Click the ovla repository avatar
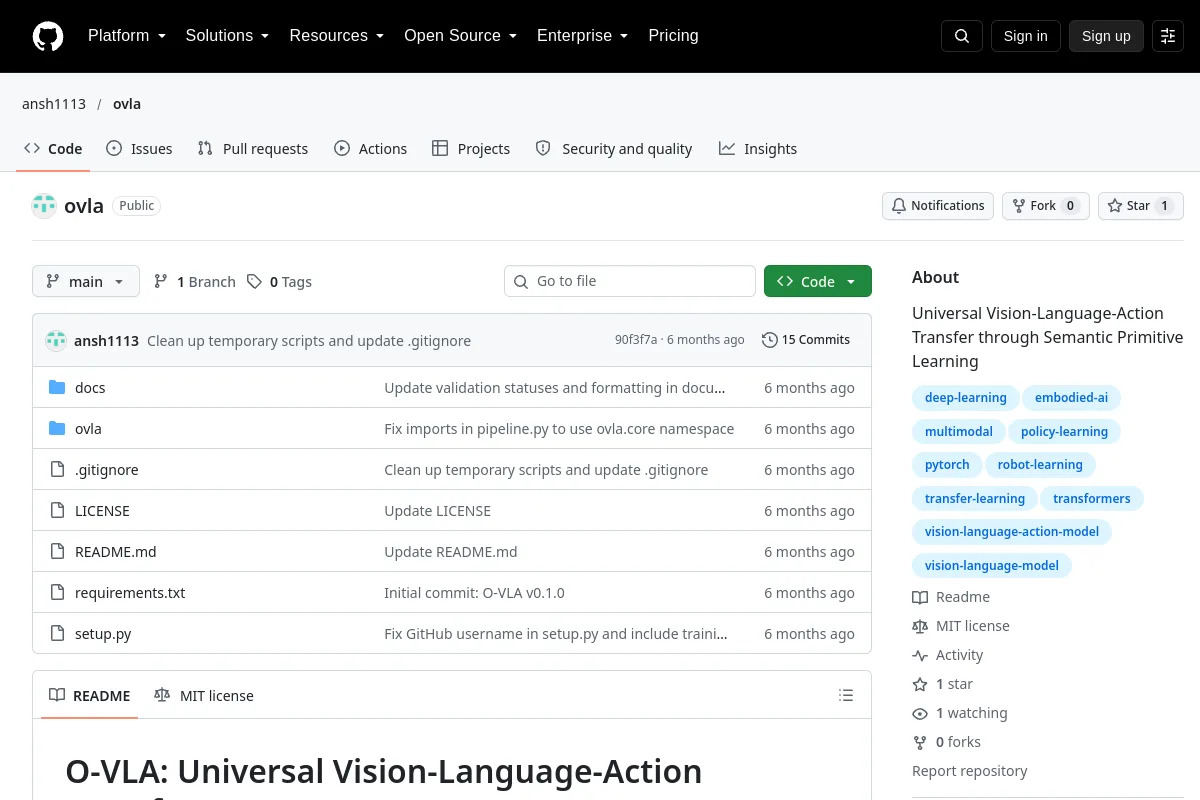 [44, 206]
